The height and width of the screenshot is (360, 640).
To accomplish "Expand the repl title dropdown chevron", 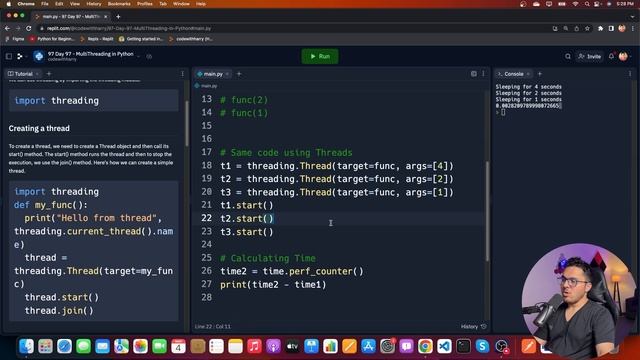I will pos(138,56).
